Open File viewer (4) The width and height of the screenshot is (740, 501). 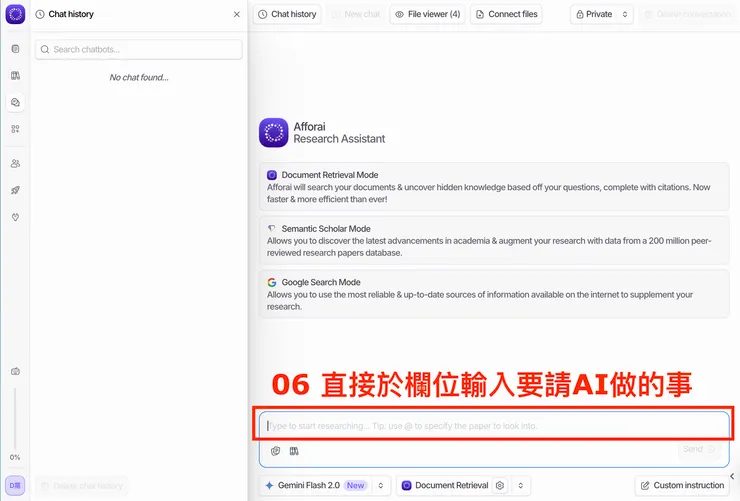point(428,14)
